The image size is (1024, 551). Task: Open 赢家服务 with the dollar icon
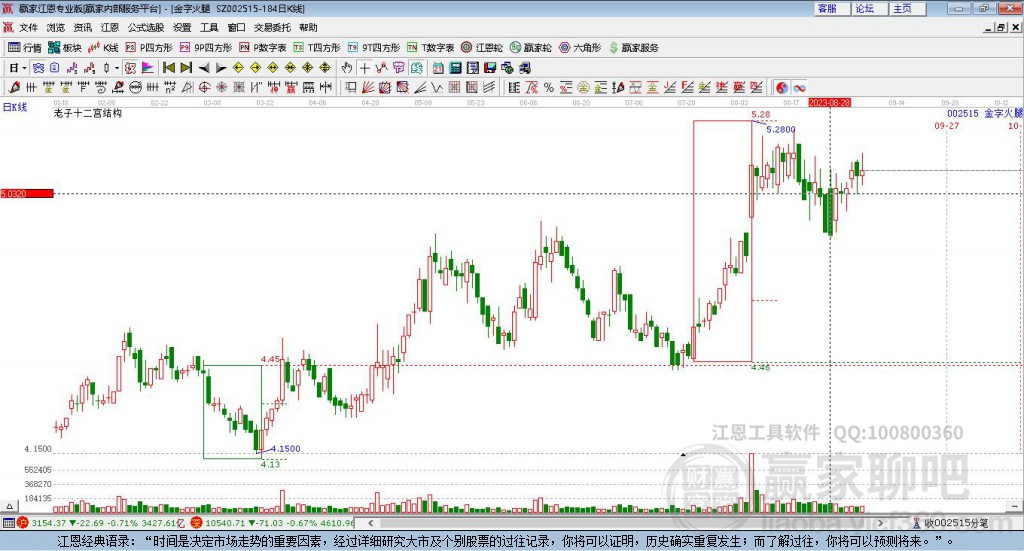pos(634,48)
